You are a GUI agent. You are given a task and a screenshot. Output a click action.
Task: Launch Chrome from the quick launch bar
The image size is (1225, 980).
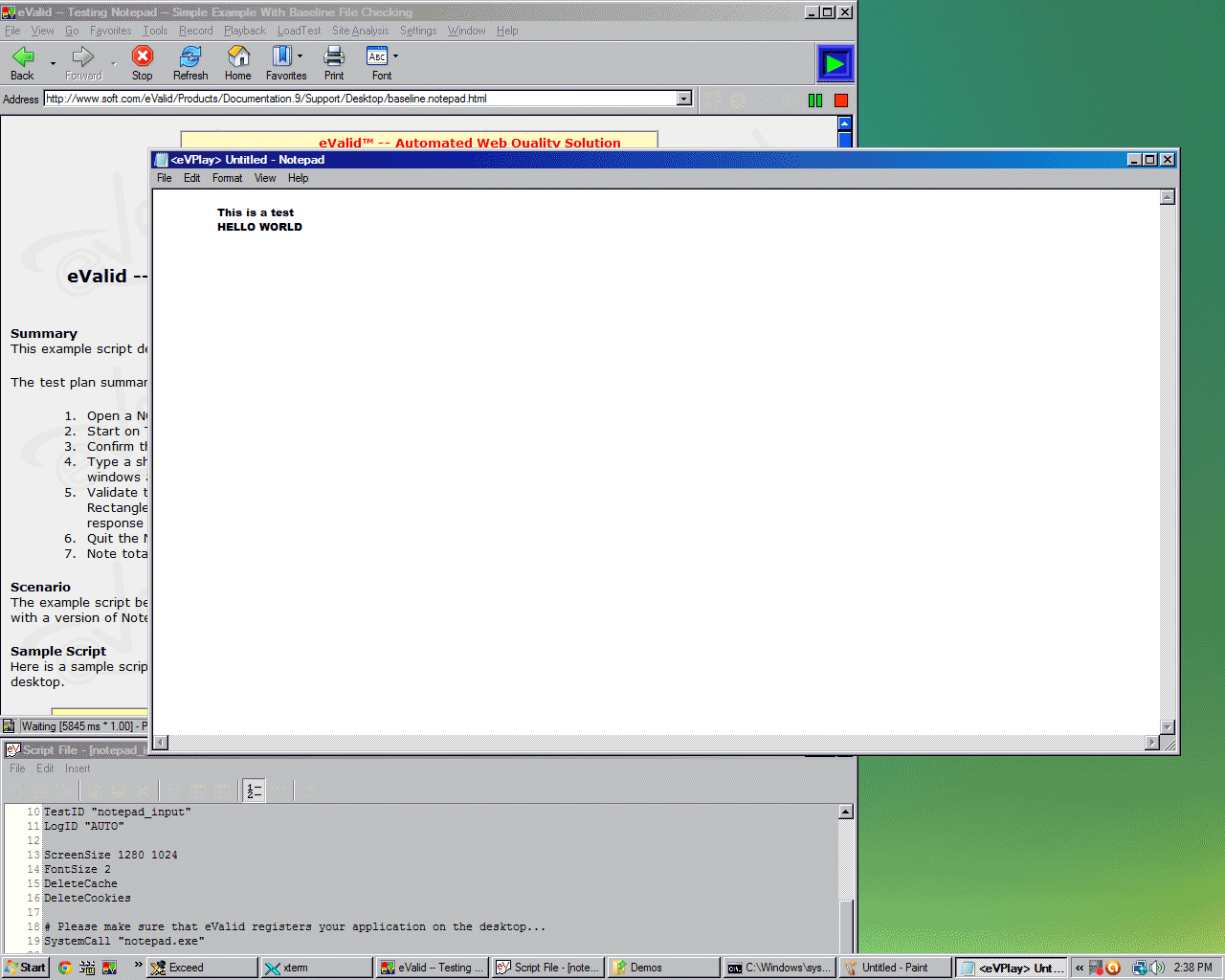click(x=65, y=968)
